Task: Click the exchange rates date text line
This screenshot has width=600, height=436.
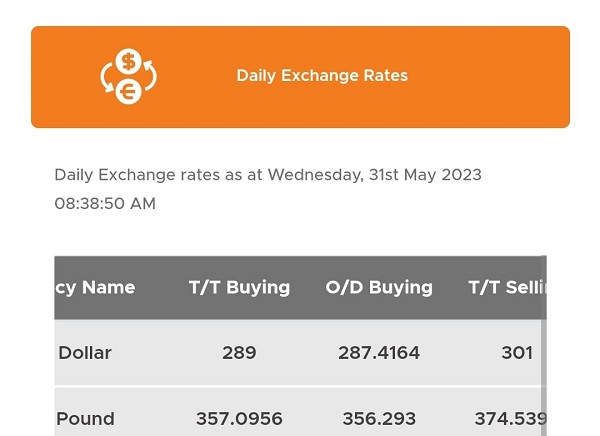Action: 268,175
